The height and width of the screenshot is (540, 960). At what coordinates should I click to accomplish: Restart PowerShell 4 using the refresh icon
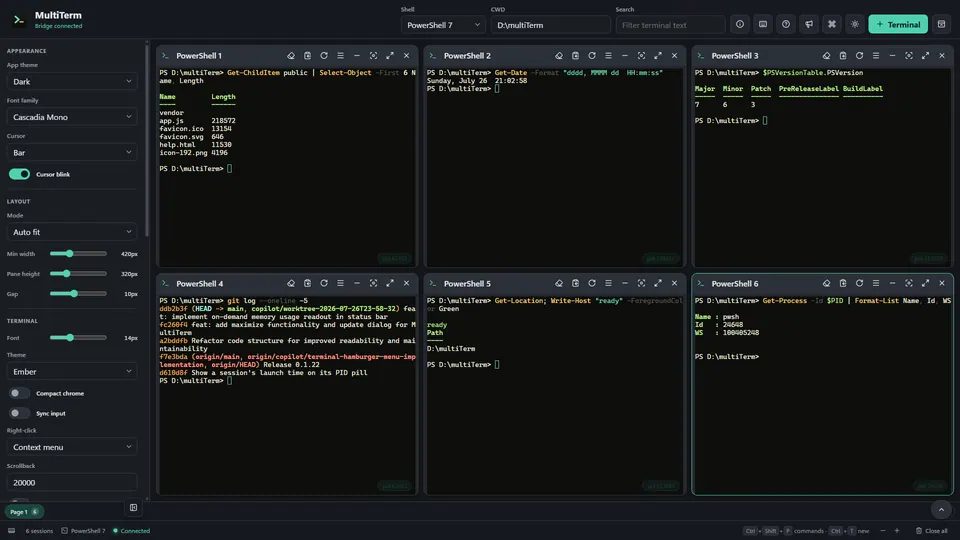[324, 283]
